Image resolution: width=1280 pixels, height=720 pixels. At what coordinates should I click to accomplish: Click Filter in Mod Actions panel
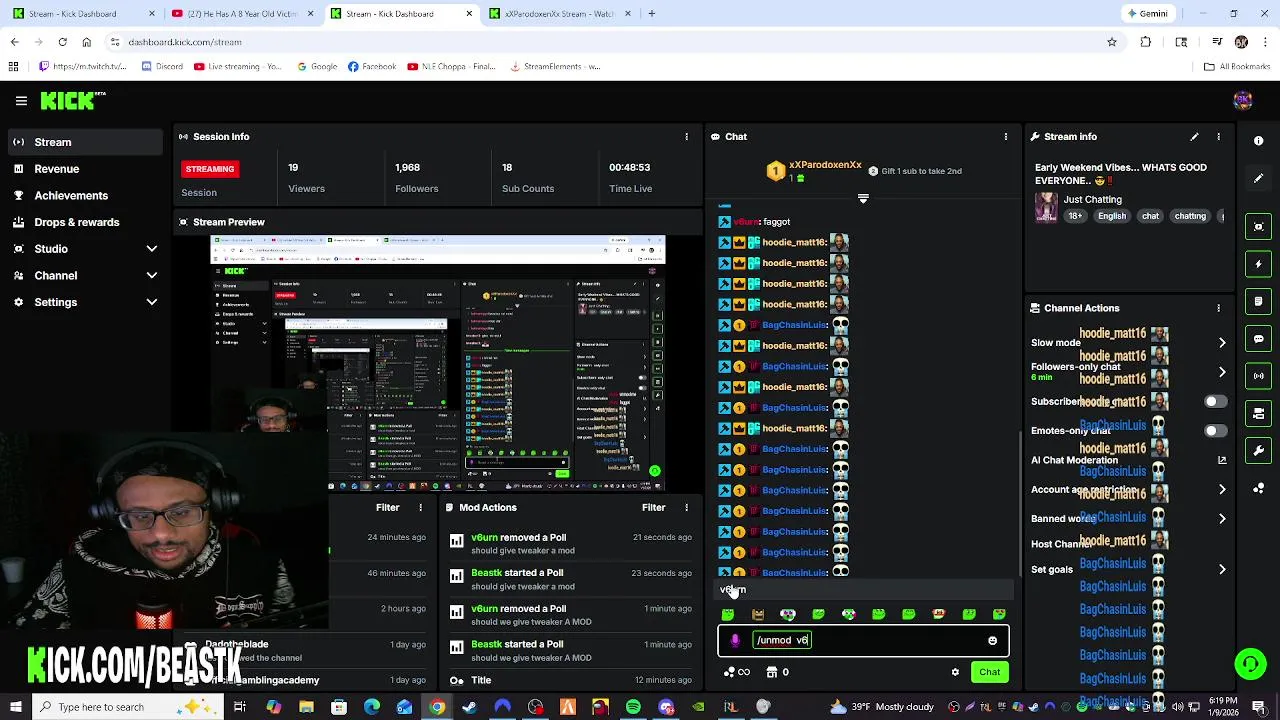click(x=653, y=508)
